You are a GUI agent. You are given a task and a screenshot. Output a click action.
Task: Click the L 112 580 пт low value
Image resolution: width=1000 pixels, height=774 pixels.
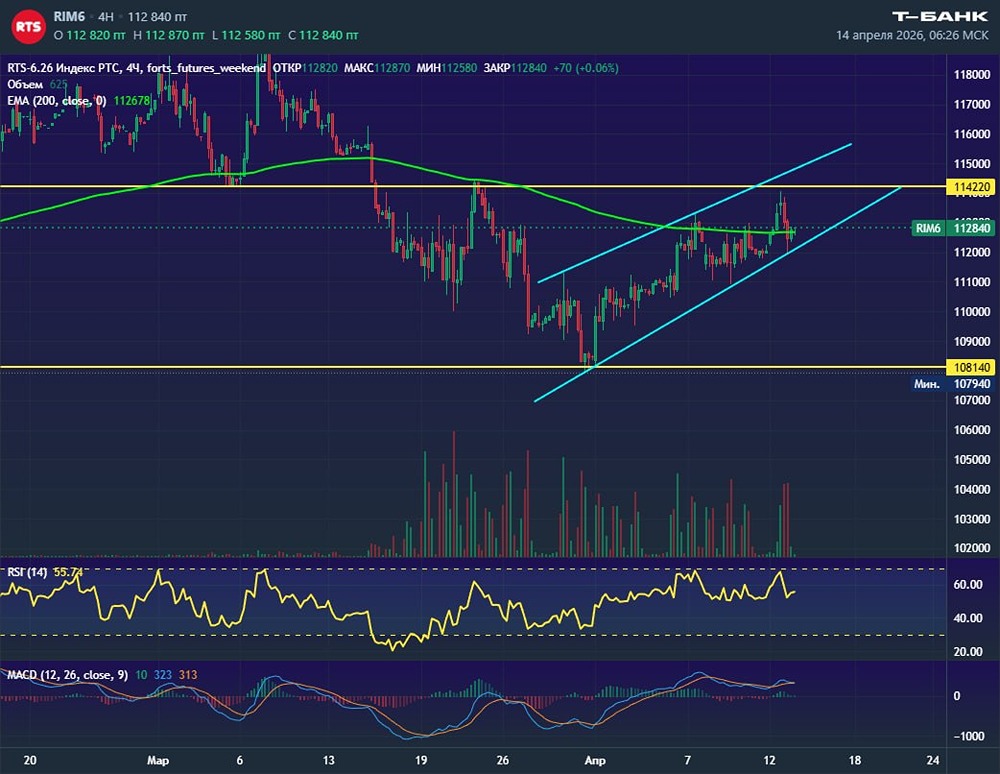(246, 35)
